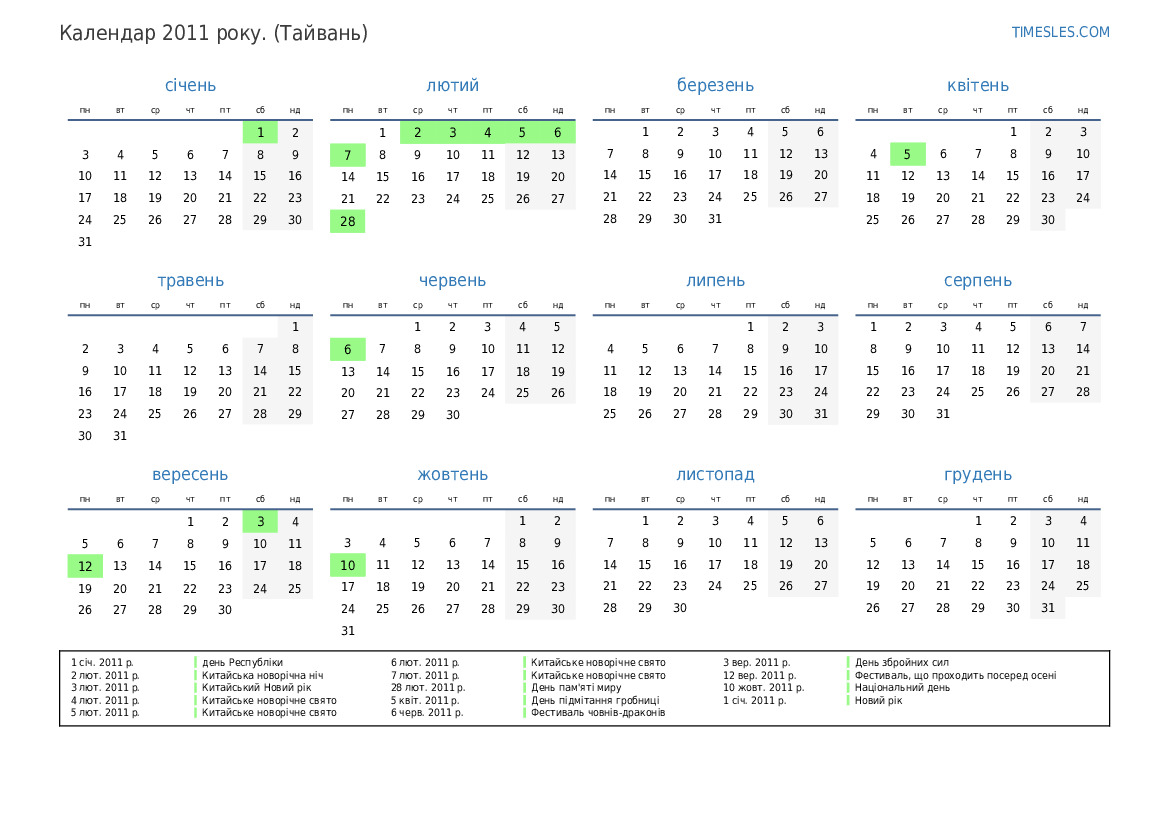The height and width of the screenshot is (827, 1169).
Task: Select the month heading "травень"
Action: [x=190, y=280]
